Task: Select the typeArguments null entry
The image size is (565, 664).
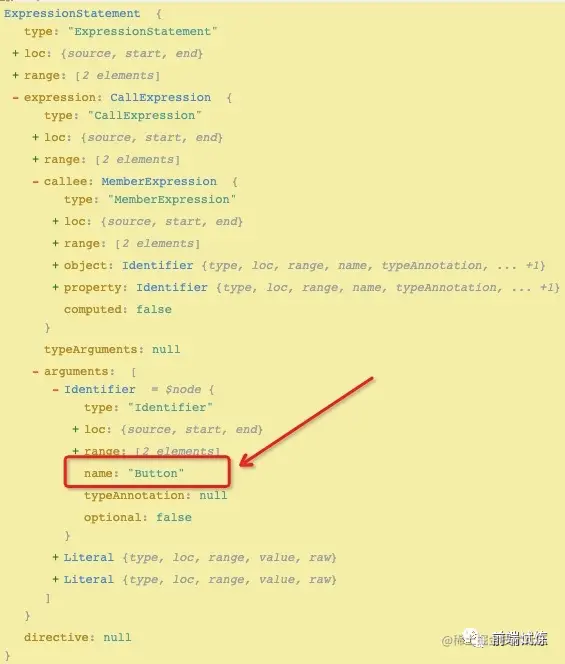Action: [x=112, y=349]
